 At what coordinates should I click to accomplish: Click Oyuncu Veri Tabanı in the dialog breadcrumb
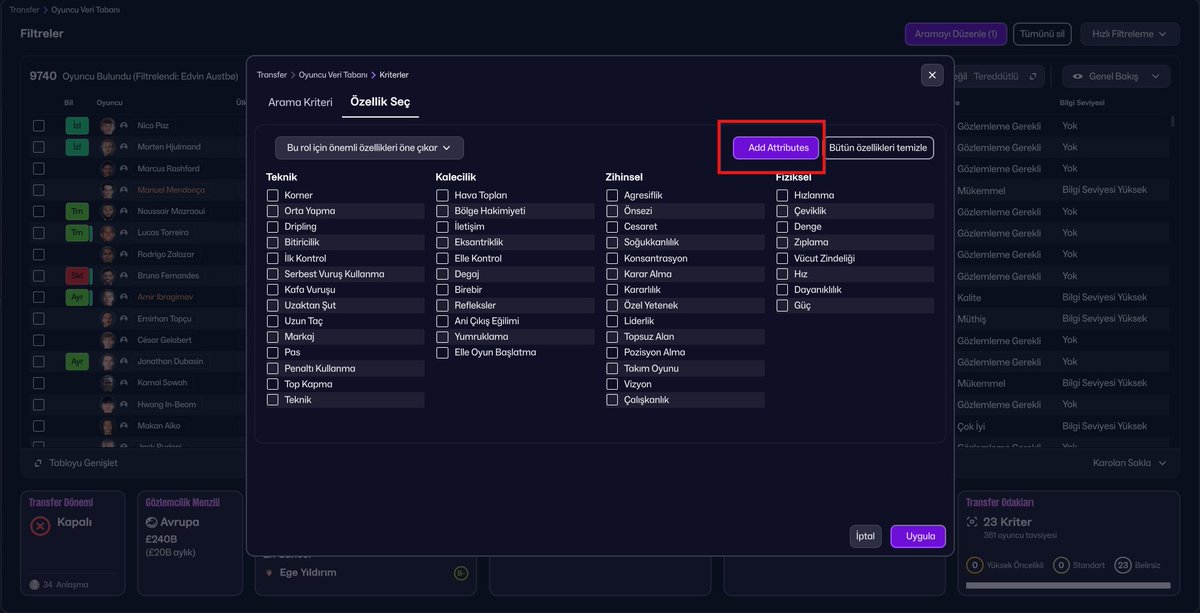(x=334, y=75)
